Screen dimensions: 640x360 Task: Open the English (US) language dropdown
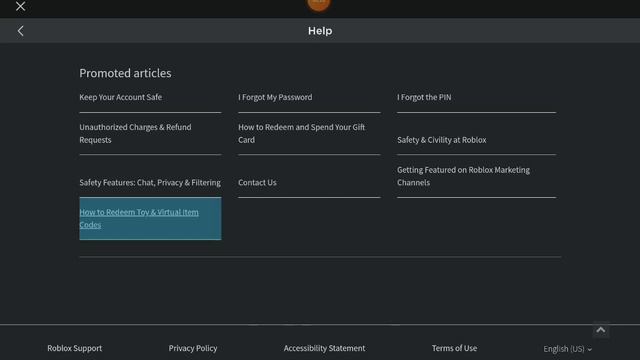[567, 349]
